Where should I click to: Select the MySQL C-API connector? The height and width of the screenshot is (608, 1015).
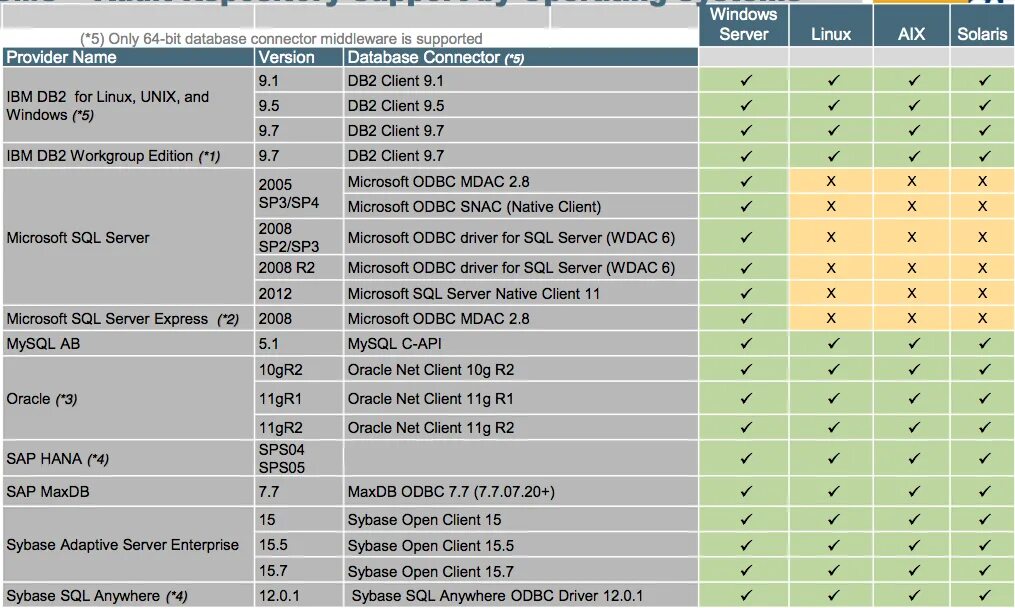click(520, 344)
